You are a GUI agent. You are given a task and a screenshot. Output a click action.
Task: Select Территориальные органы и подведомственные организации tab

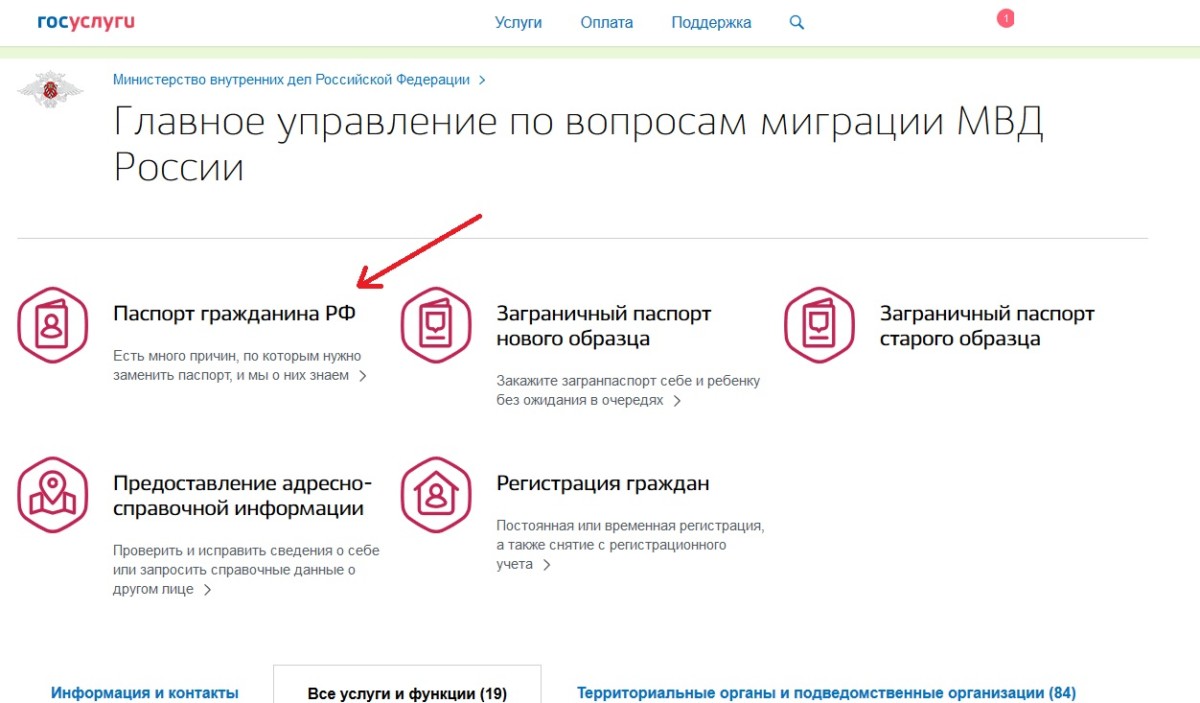click(x=826, y=692)
